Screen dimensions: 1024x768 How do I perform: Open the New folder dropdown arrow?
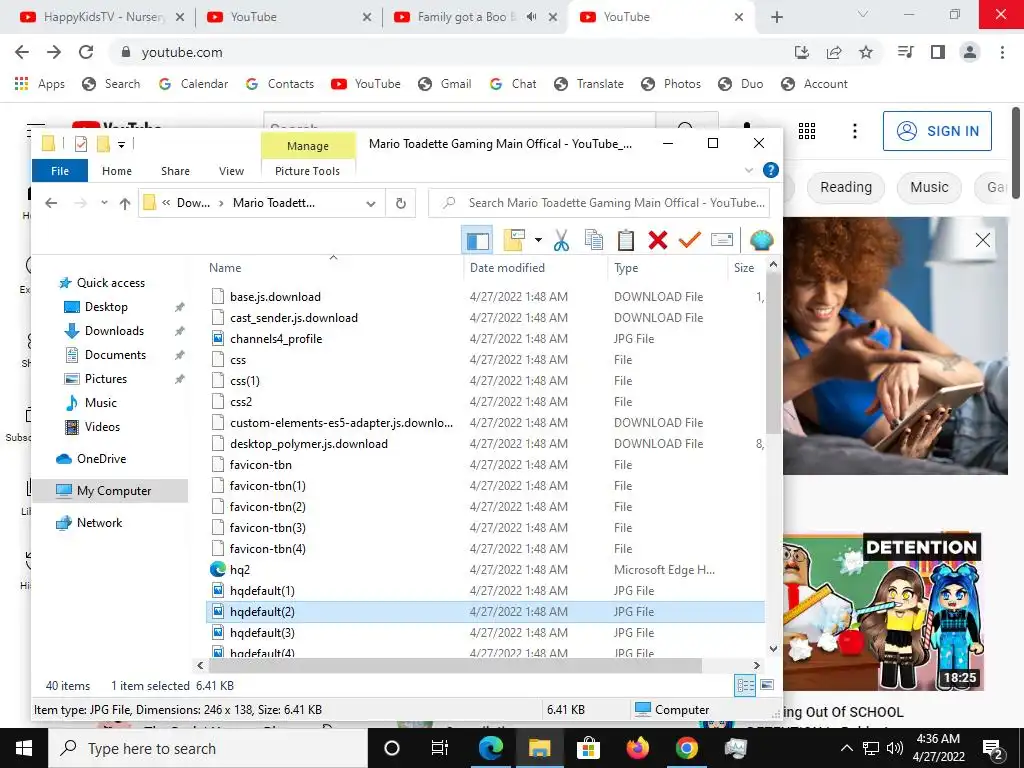(538, 240)
